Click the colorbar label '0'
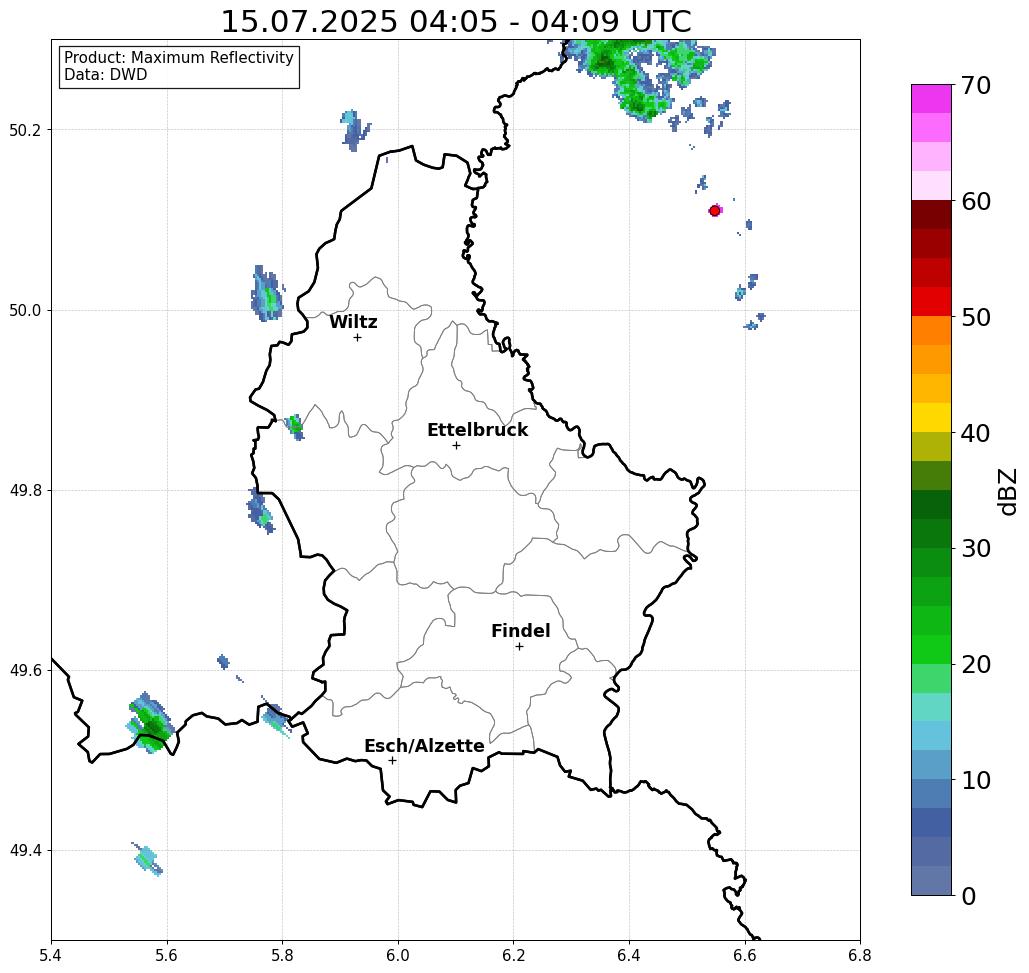The width and height of the screenshot is (1029, 973). click(969, 896)
